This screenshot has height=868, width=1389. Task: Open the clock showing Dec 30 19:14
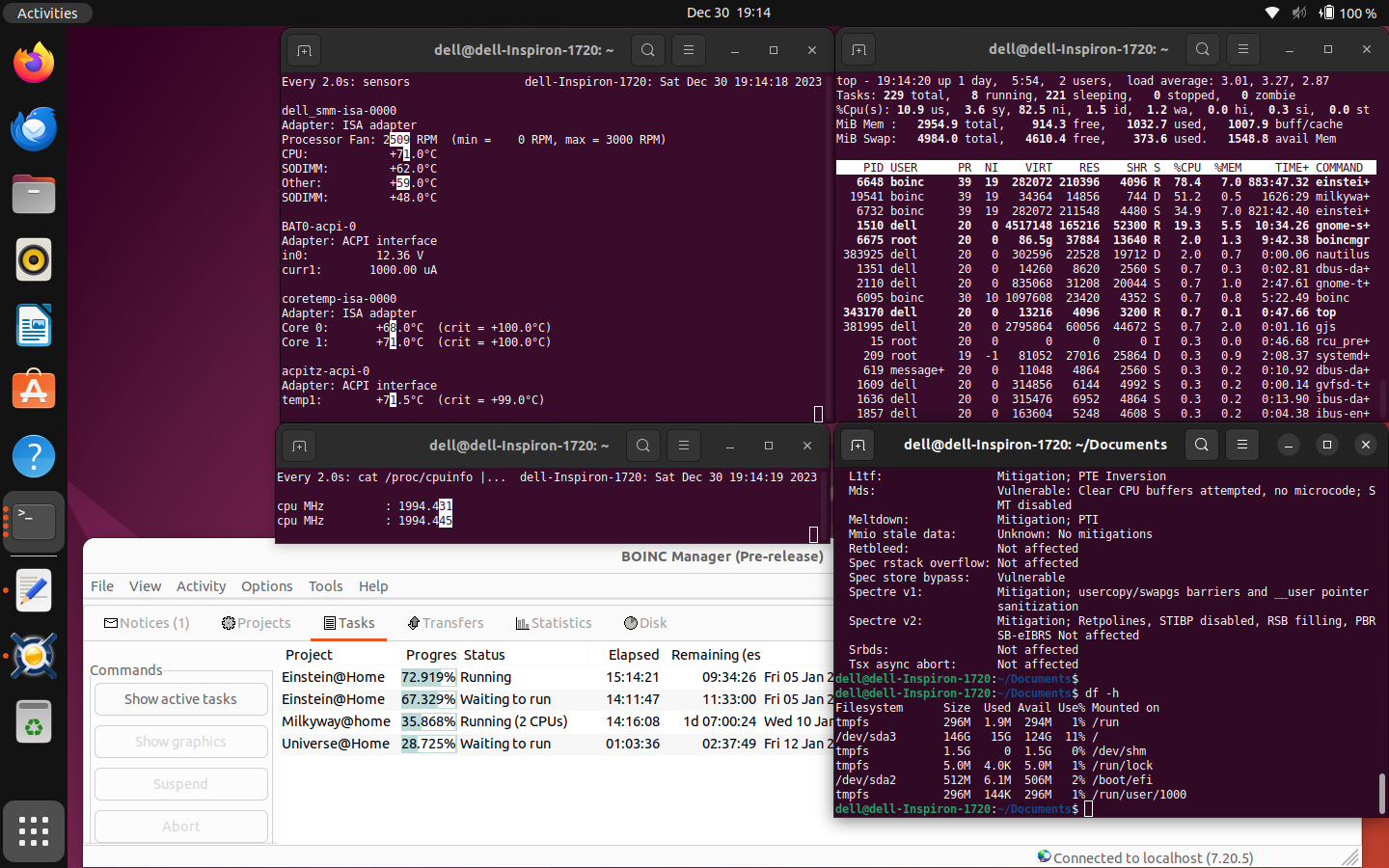(x=728, y=13)
